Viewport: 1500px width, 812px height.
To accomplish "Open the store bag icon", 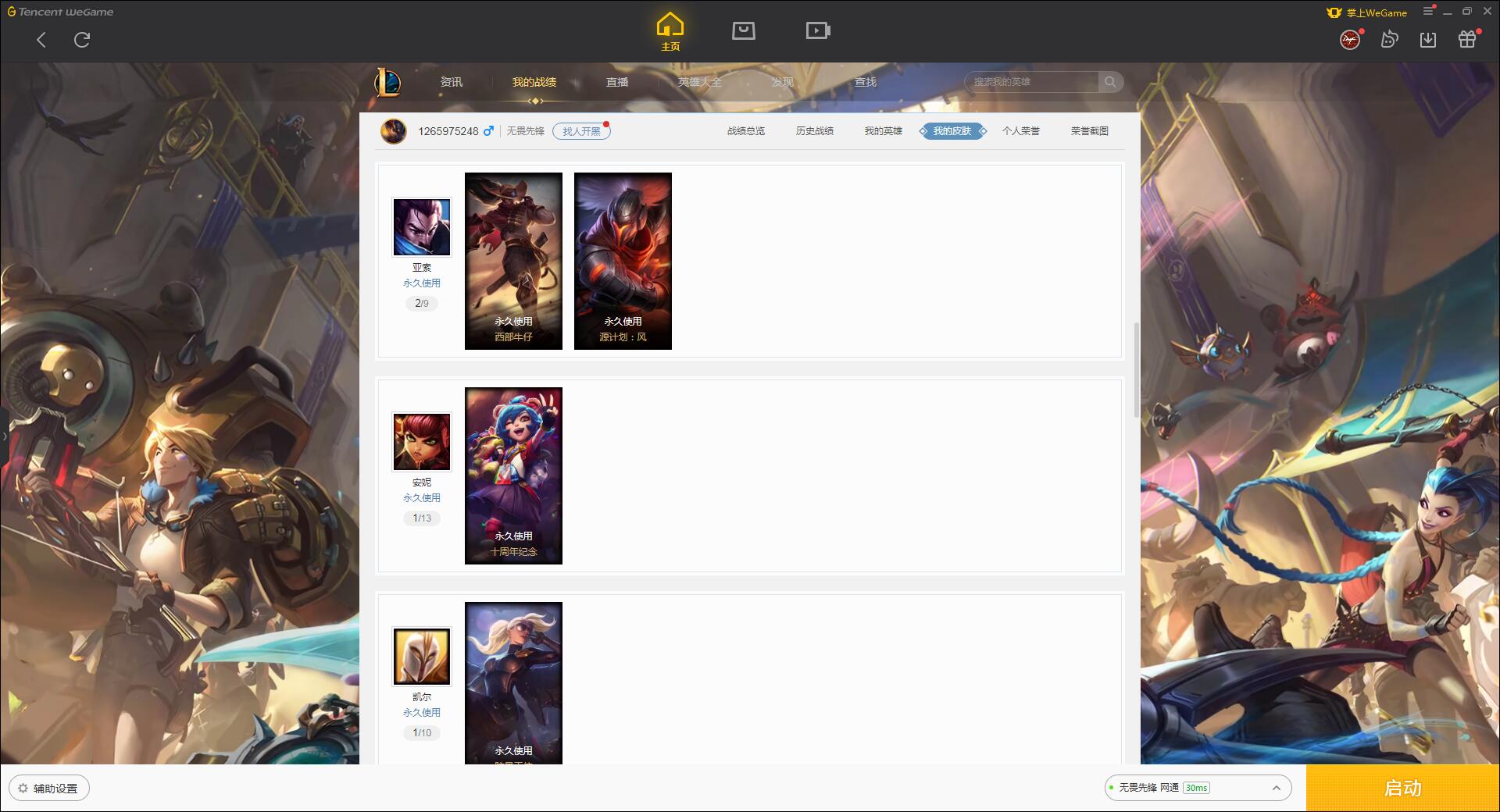I will pyautogui.click(x=744, y=30).
